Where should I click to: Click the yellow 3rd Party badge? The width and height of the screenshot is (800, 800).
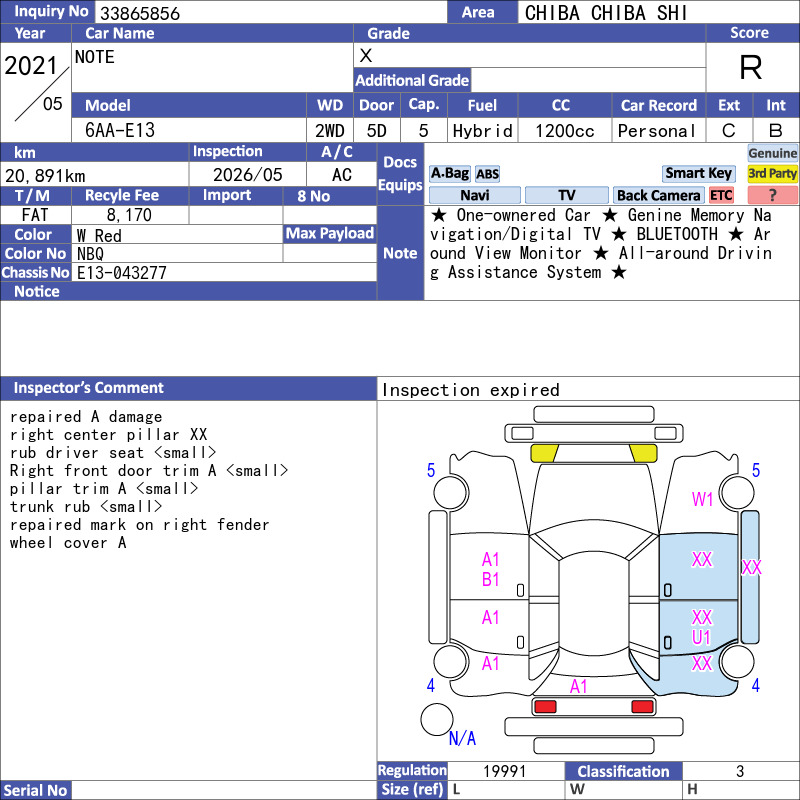point(772,173)
